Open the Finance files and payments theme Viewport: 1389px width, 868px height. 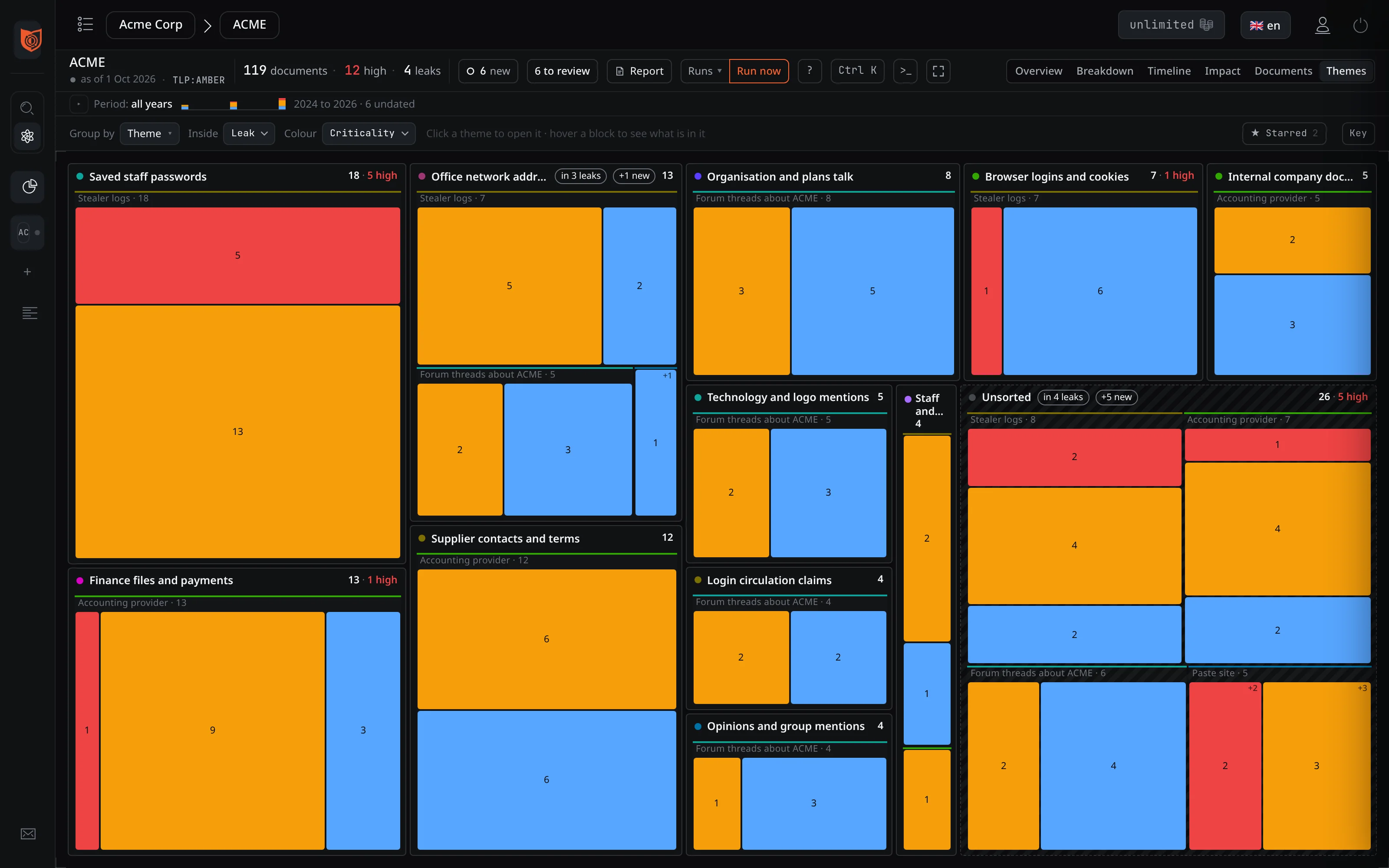(161, 580)
